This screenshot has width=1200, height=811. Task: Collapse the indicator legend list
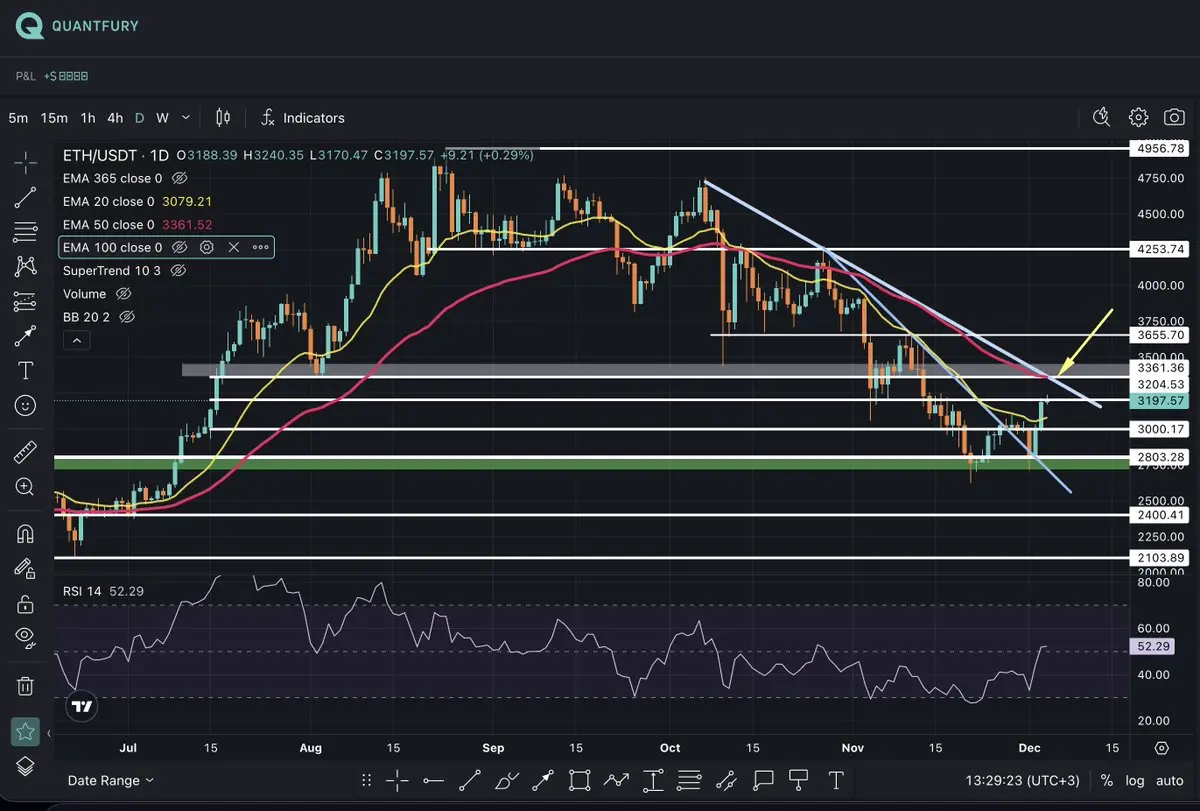pyautogui.click(x=77, y=341)
